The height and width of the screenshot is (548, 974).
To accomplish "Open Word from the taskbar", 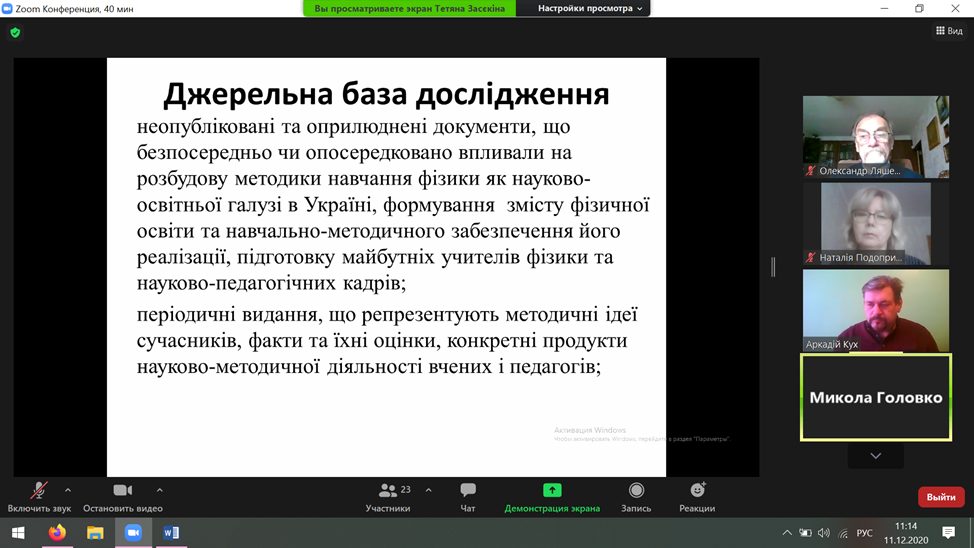I will 171,533.
